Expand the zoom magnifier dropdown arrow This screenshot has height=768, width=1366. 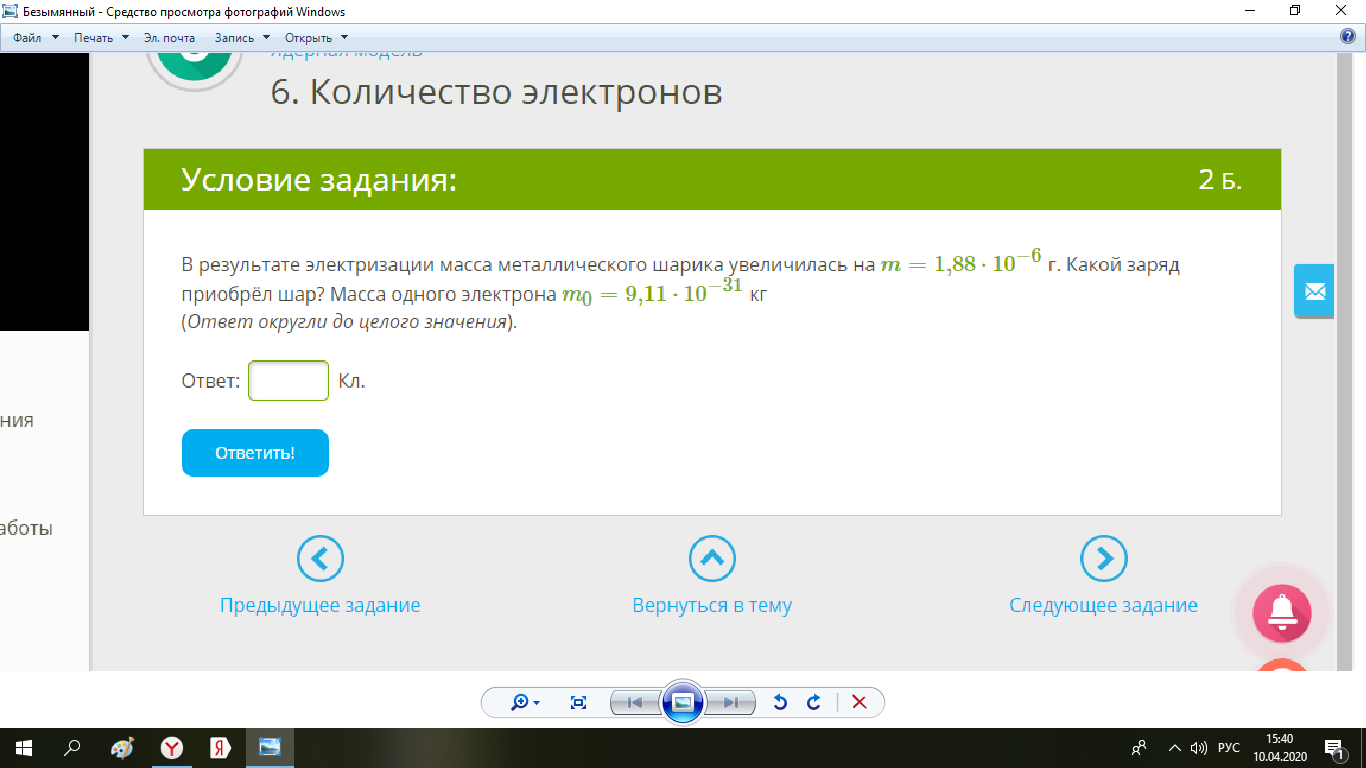(x=537, y=703)
